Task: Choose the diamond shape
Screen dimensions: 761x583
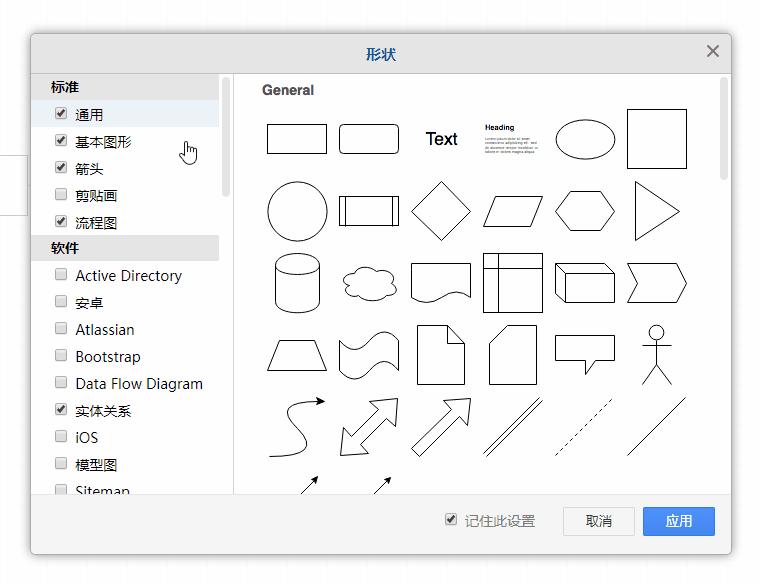Action: click(441, 211)
